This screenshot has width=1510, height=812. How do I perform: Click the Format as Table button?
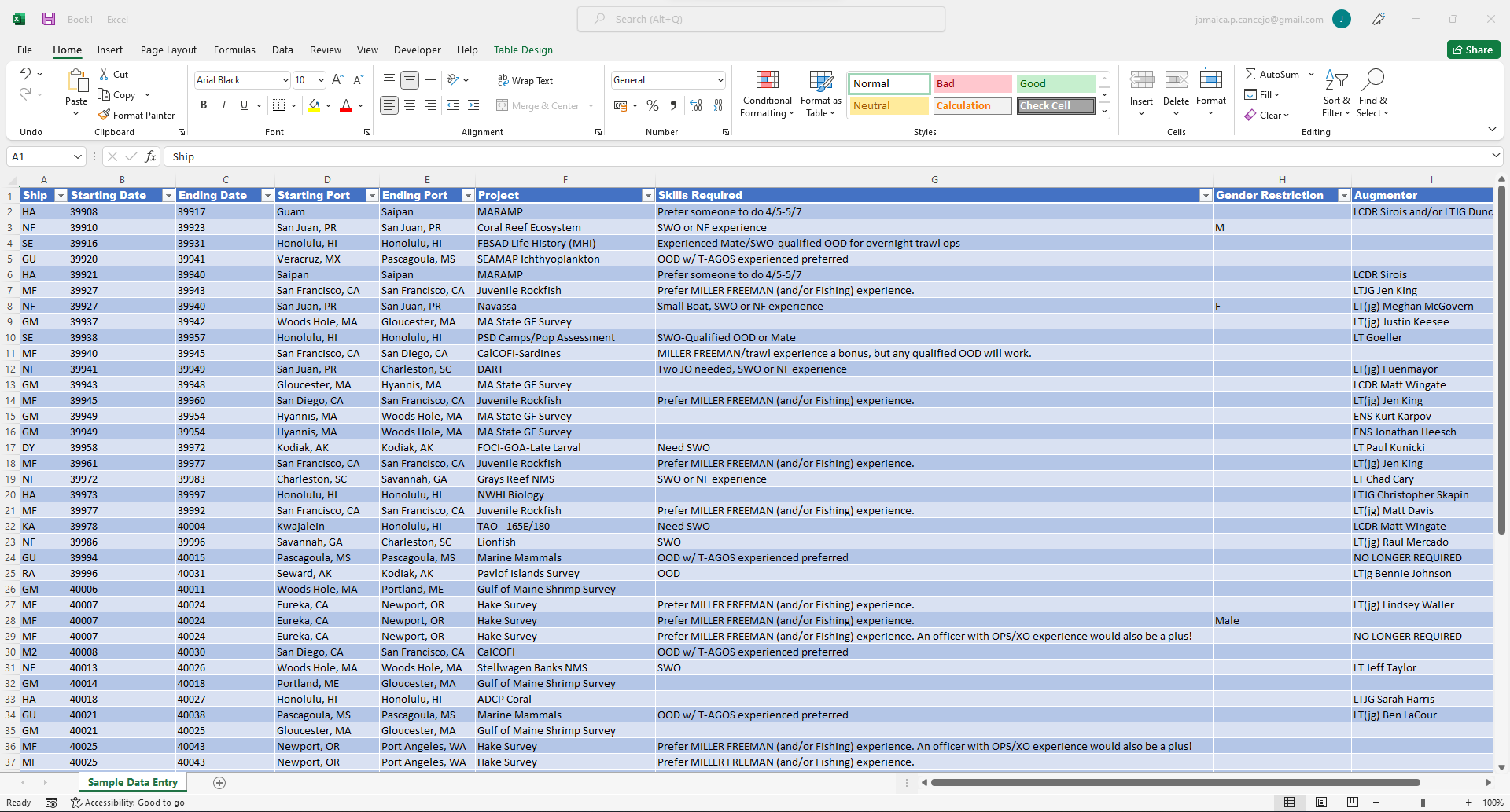point(820,94)
